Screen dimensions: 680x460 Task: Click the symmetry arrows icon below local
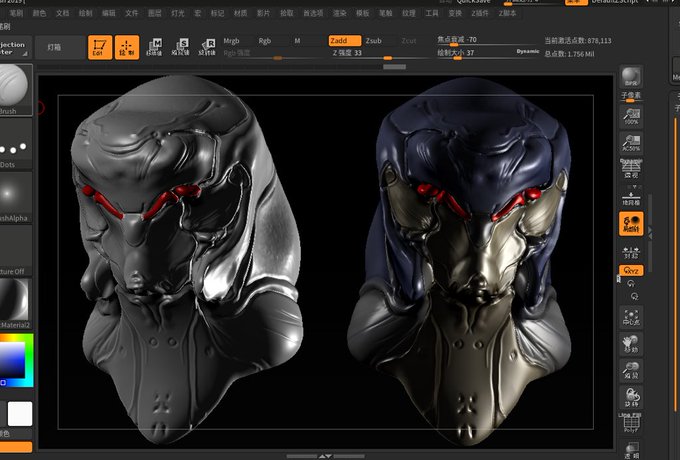click(631, 252)
